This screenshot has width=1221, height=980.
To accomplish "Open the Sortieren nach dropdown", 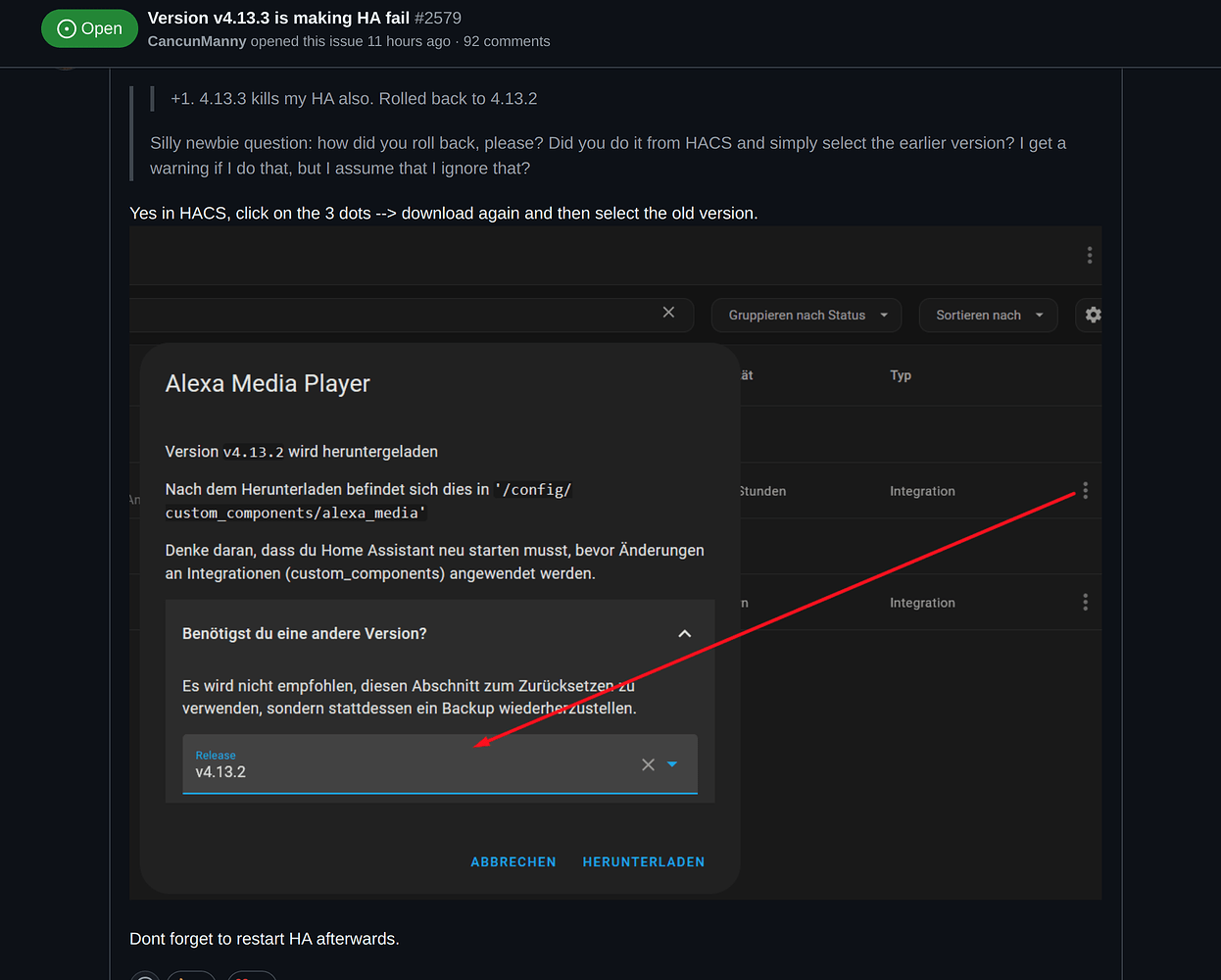I will click(x=988, y=315).
